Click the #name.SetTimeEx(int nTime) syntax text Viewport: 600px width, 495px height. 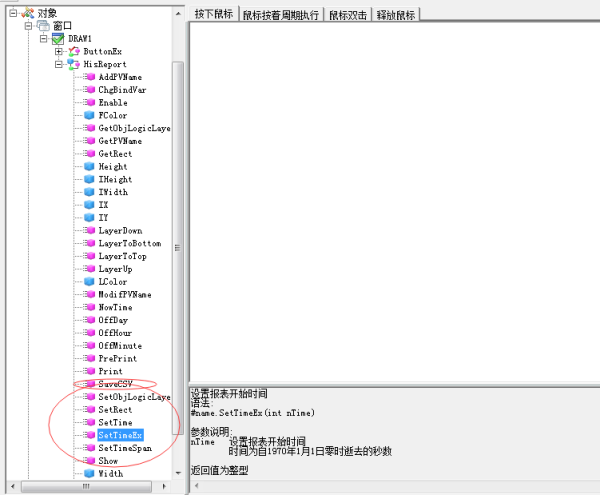click(x=253, y=413)
